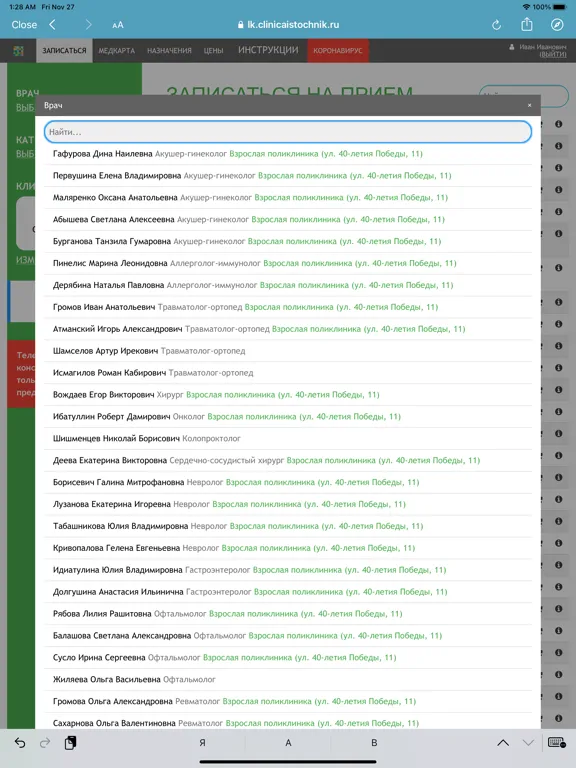This screenshot has height=768, width=576.
Task: Open the share sheet icon
Action: tap(527, 24)
